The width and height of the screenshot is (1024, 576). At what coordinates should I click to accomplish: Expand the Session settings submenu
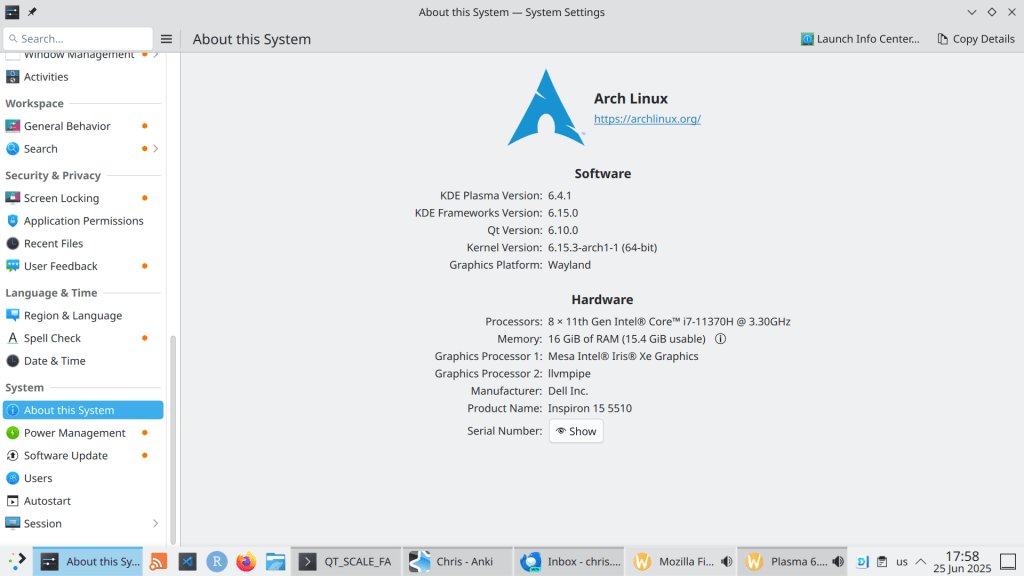pyautogui.click(x=155, y=523)
